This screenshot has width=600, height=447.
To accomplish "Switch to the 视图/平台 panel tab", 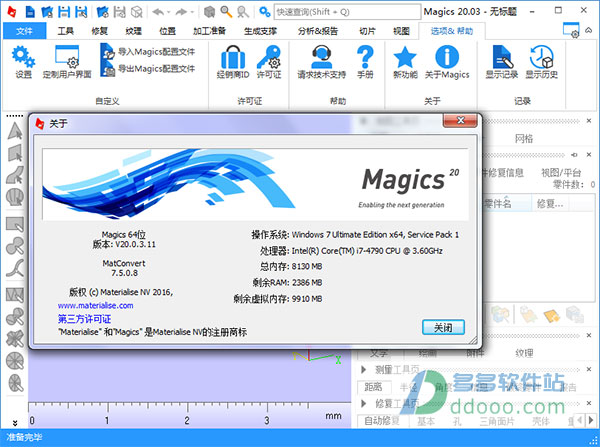I will pos(561,173).
